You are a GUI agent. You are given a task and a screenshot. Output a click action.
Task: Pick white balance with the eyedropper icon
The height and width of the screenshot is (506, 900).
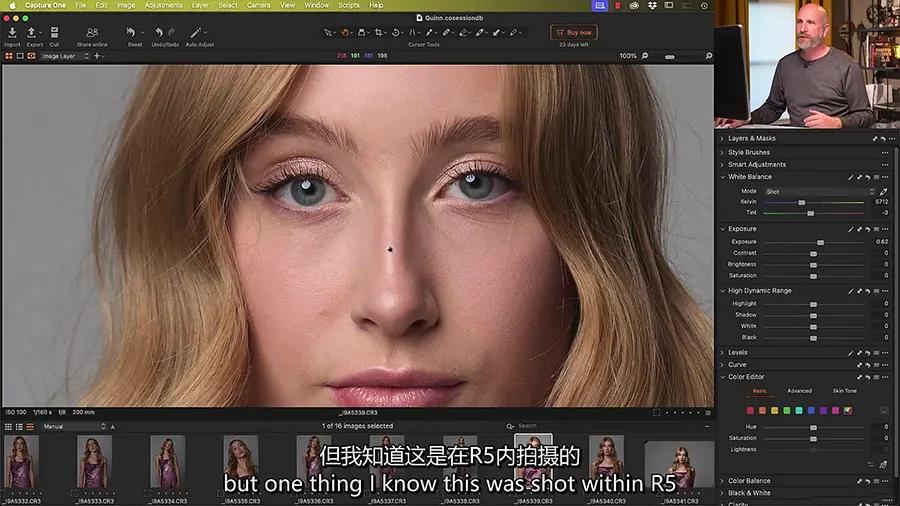pos(883,191)
